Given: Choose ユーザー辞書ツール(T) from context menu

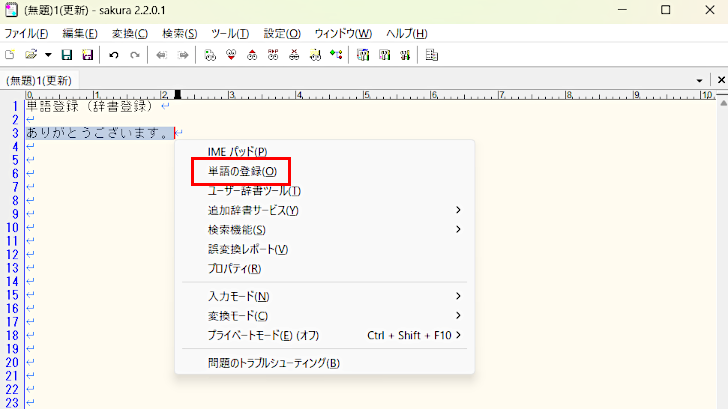Looking at the screenshot, I should click(x=254, y=190).
